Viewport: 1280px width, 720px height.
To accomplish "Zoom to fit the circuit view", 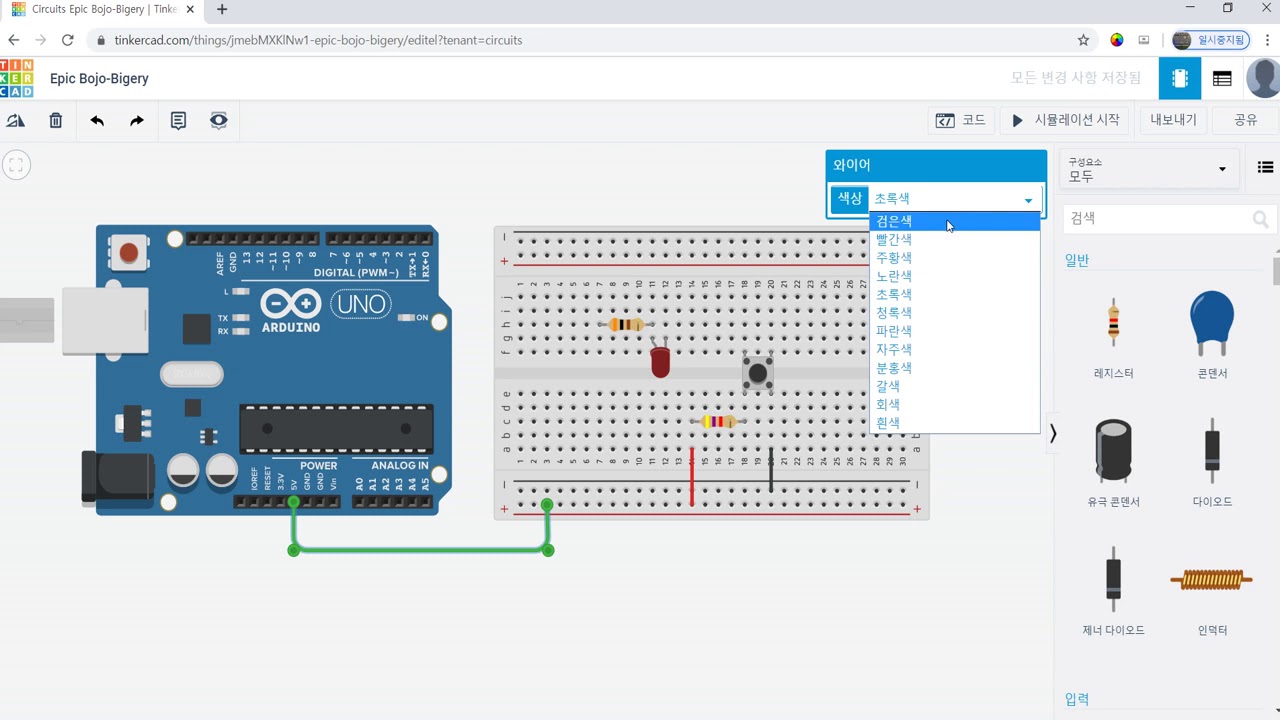I will (16, 165).
